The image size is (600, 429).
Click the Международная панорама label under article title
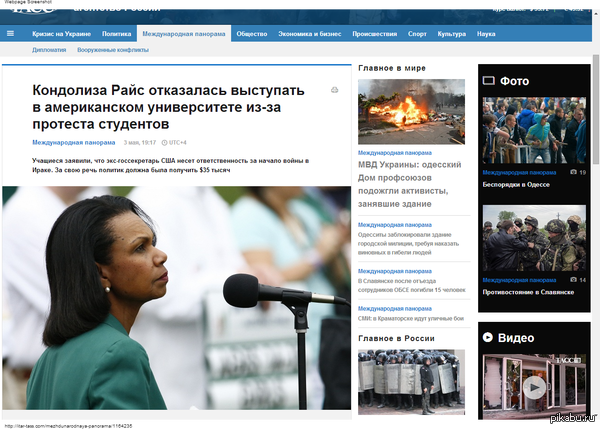point(73,142)
